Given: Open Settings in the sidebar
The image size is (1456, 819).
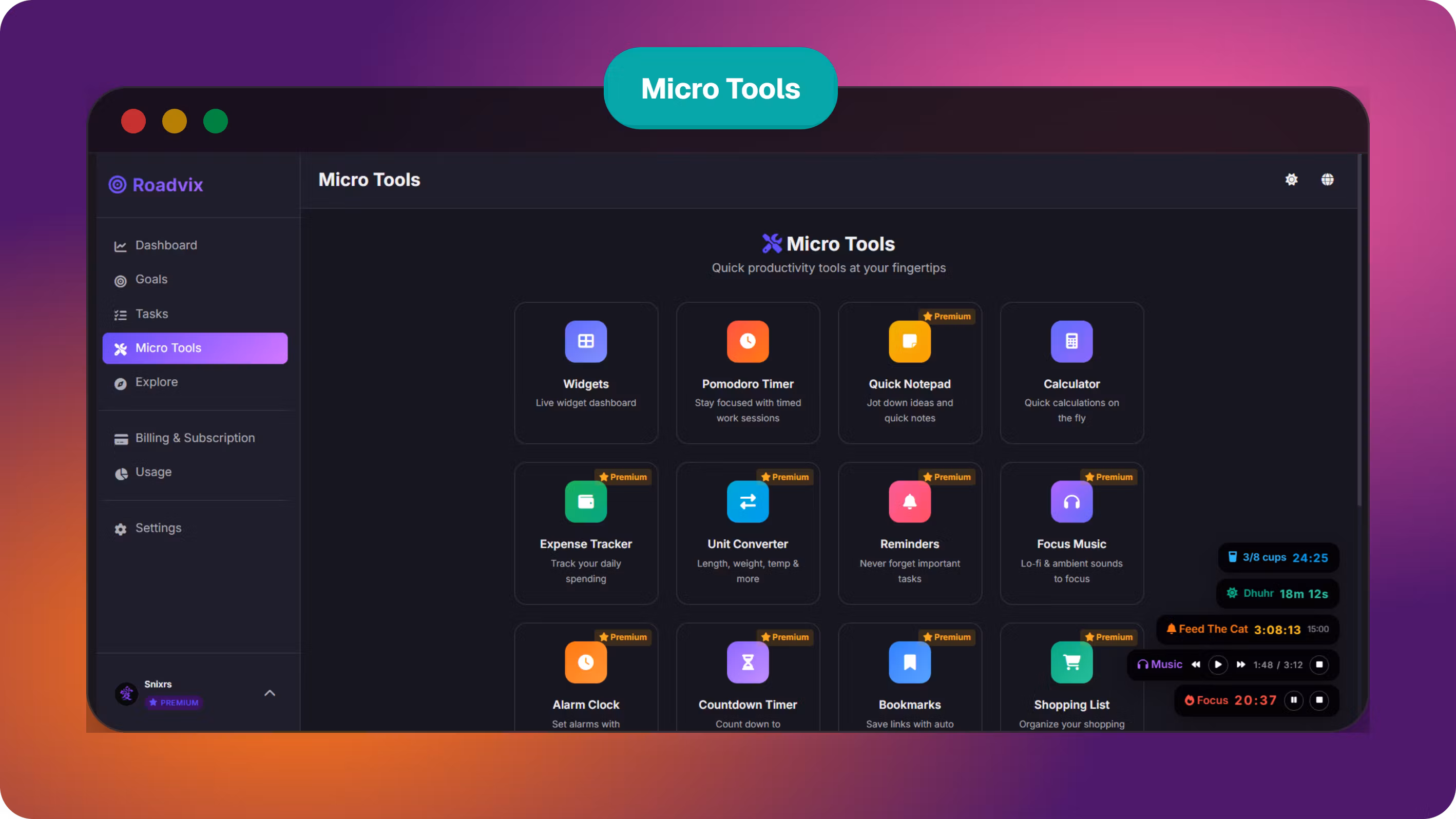Looking at the screenshot, I should [195, 528].
